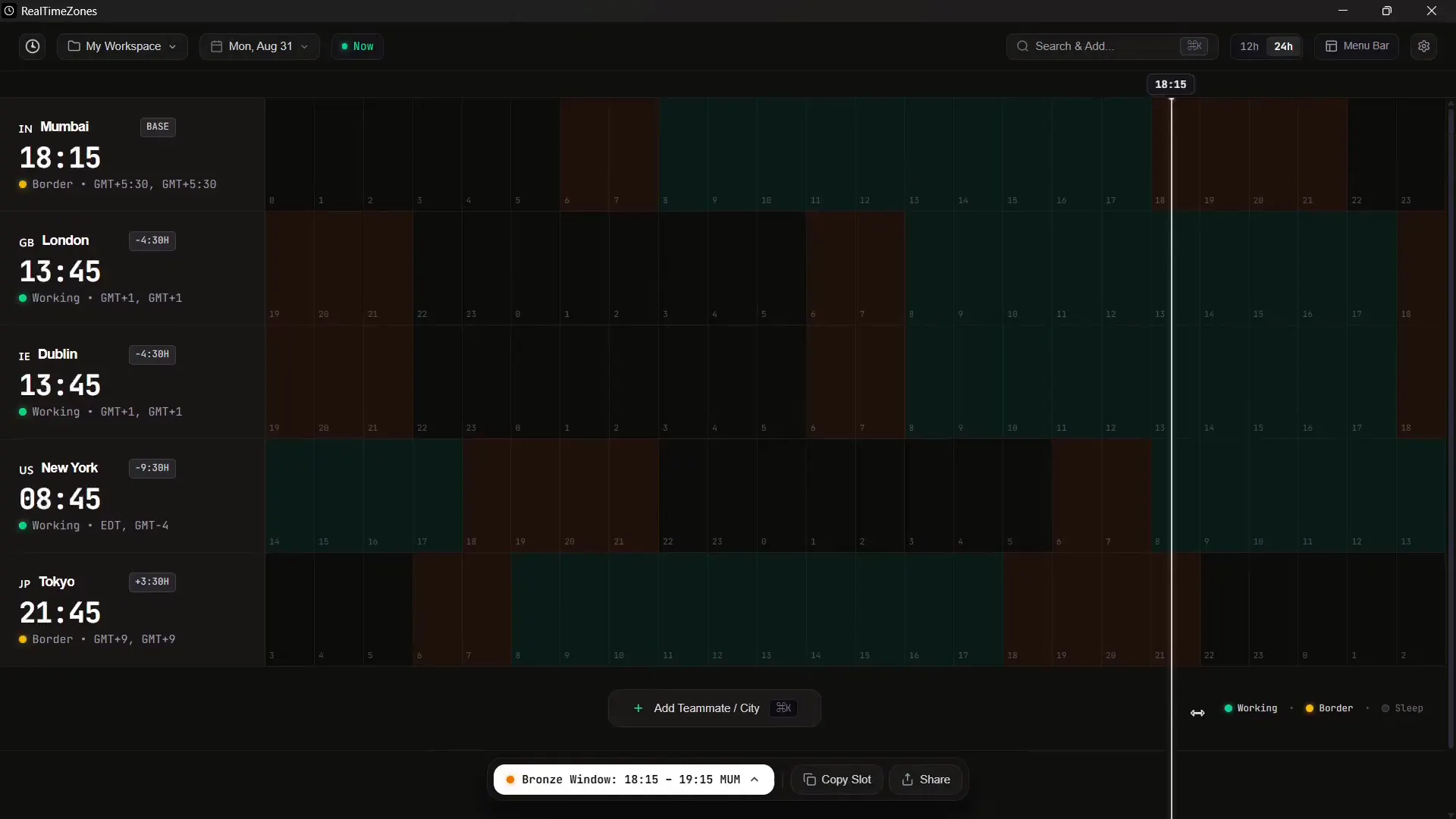Click the -9:30H offset badge for New York
This screenshot has height=819, width=1456.
[x=152, y=468]
